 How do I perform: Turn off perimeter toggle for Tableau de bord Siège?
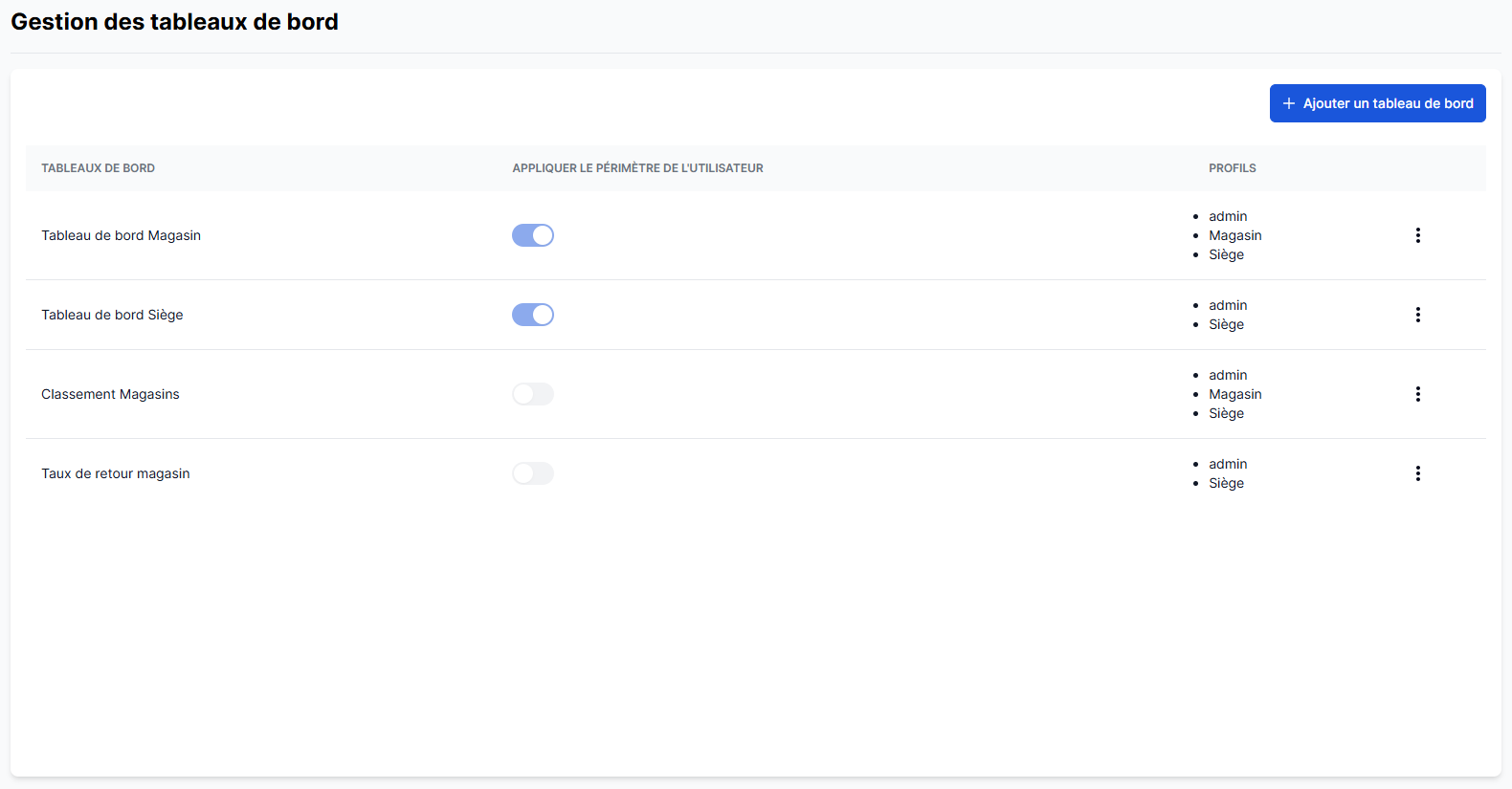point(533,315)
